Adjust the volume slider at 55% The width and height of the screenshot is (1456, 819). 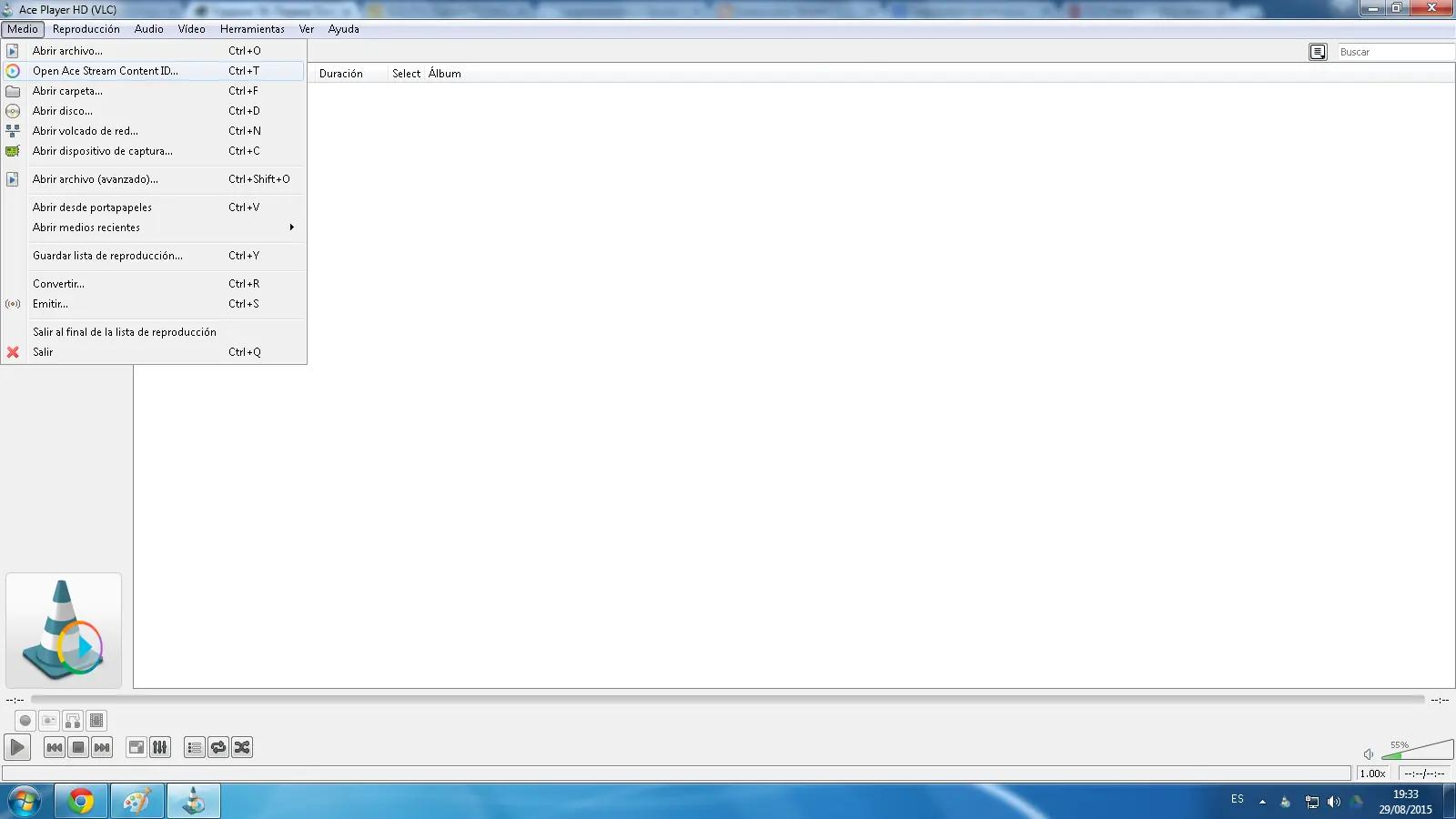pyautogui.click(x=1417, y=750)
